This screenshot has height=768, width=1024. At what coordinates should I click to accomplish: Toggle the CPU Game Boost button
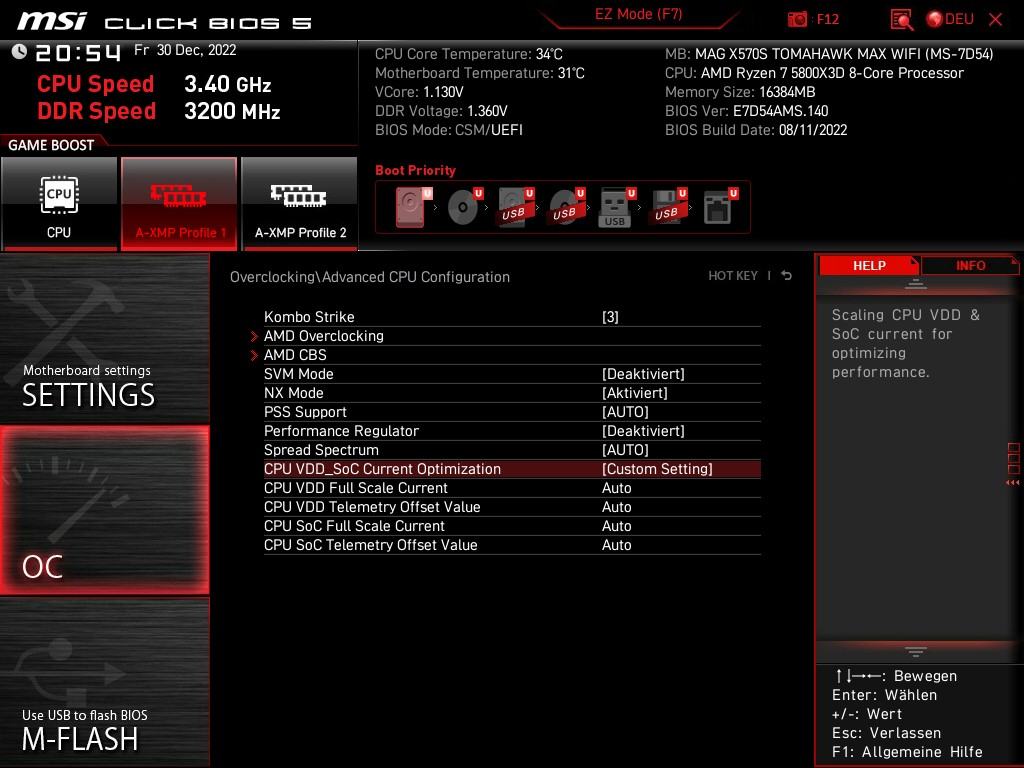coord(59,203)
